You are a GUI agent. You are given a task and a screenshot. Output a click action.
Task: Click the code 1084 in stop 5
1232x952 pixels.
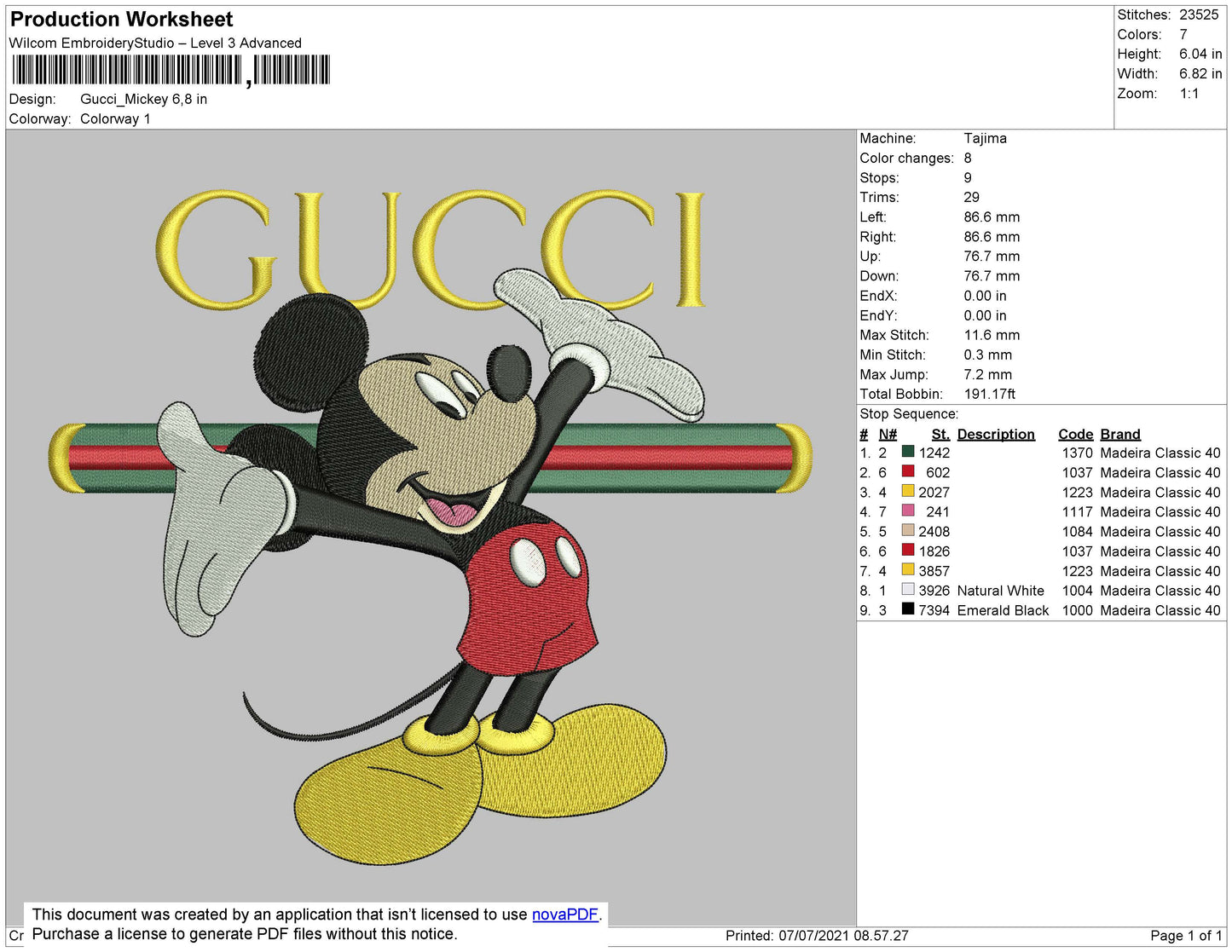1077,531
